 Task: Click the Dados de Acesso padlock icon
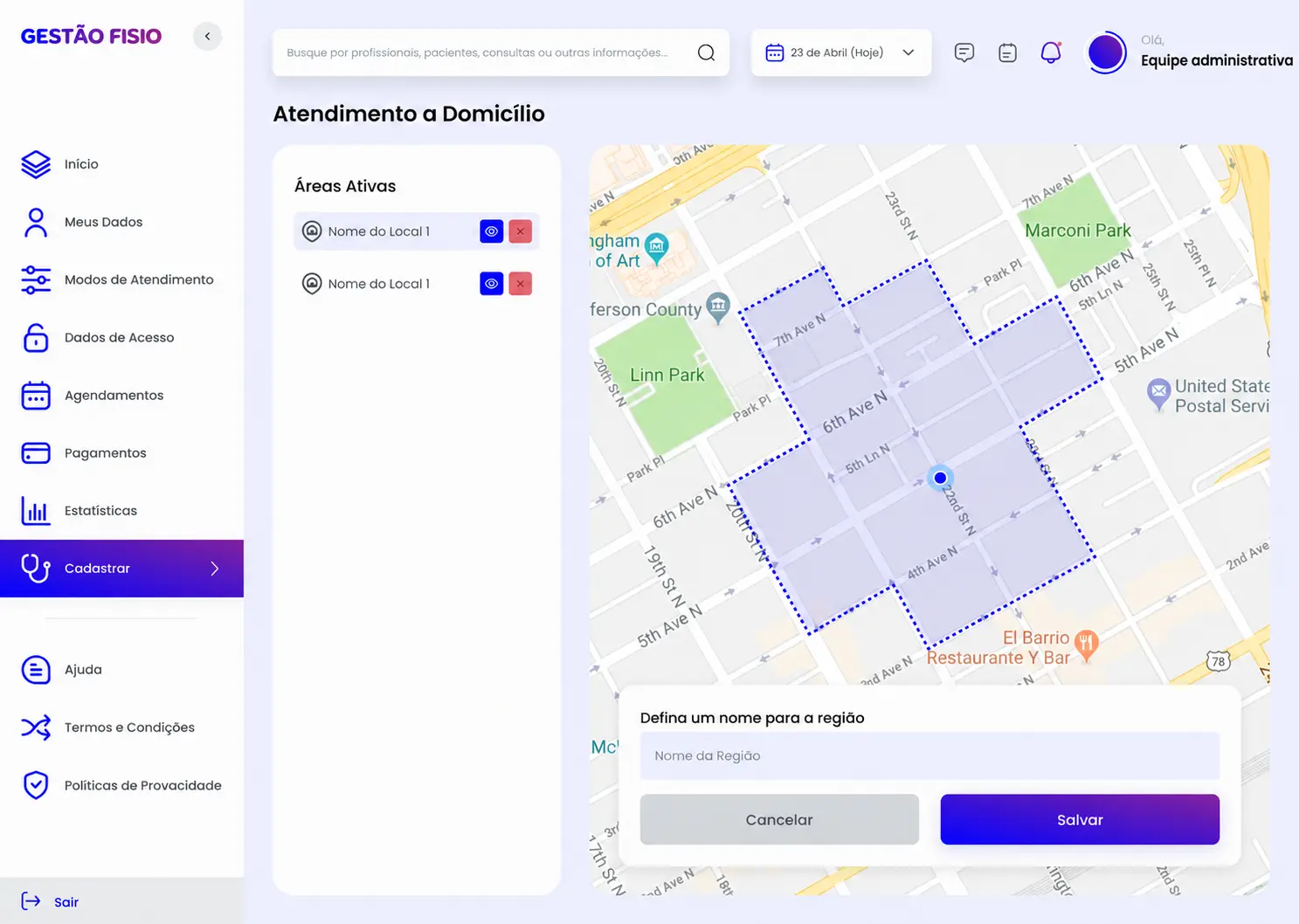(36, 337)
